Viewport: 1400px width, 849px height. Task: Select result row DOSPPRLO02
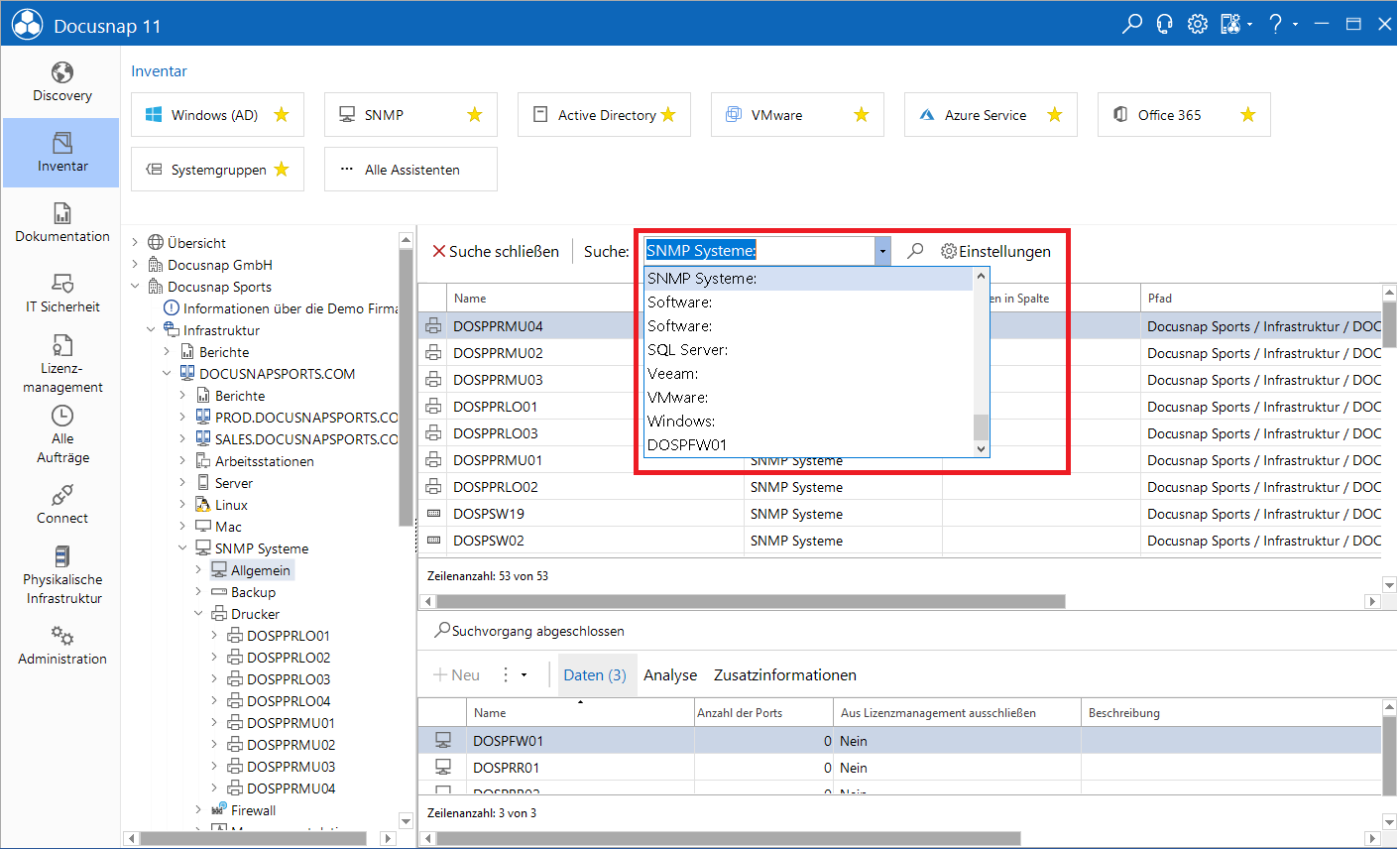pos(900,487)
